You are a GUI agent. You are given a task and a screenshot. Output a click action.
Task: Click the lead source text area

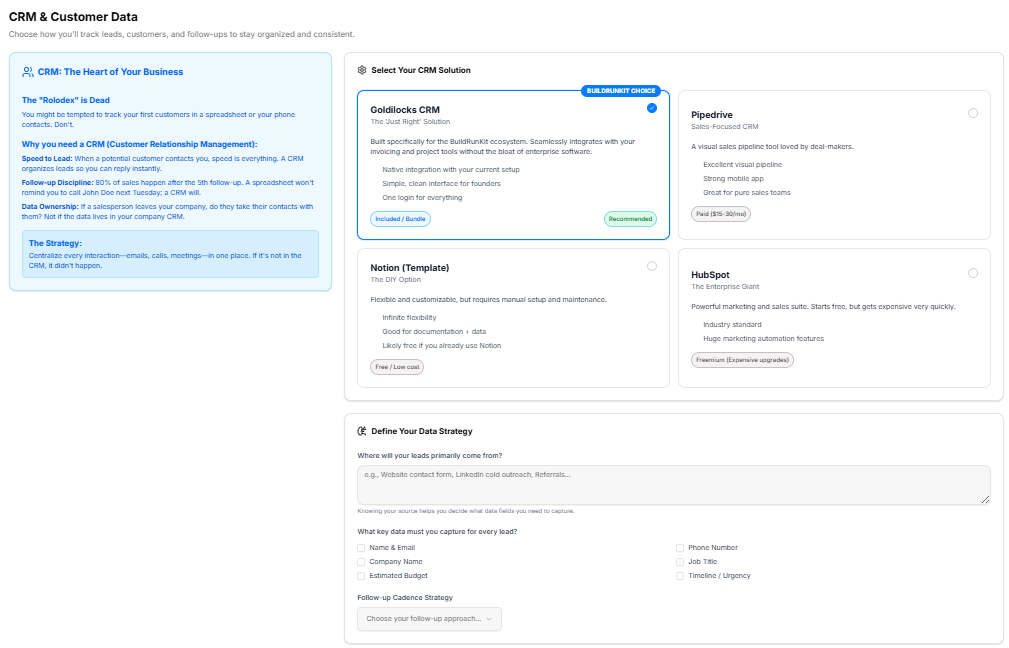click(674, 485)
